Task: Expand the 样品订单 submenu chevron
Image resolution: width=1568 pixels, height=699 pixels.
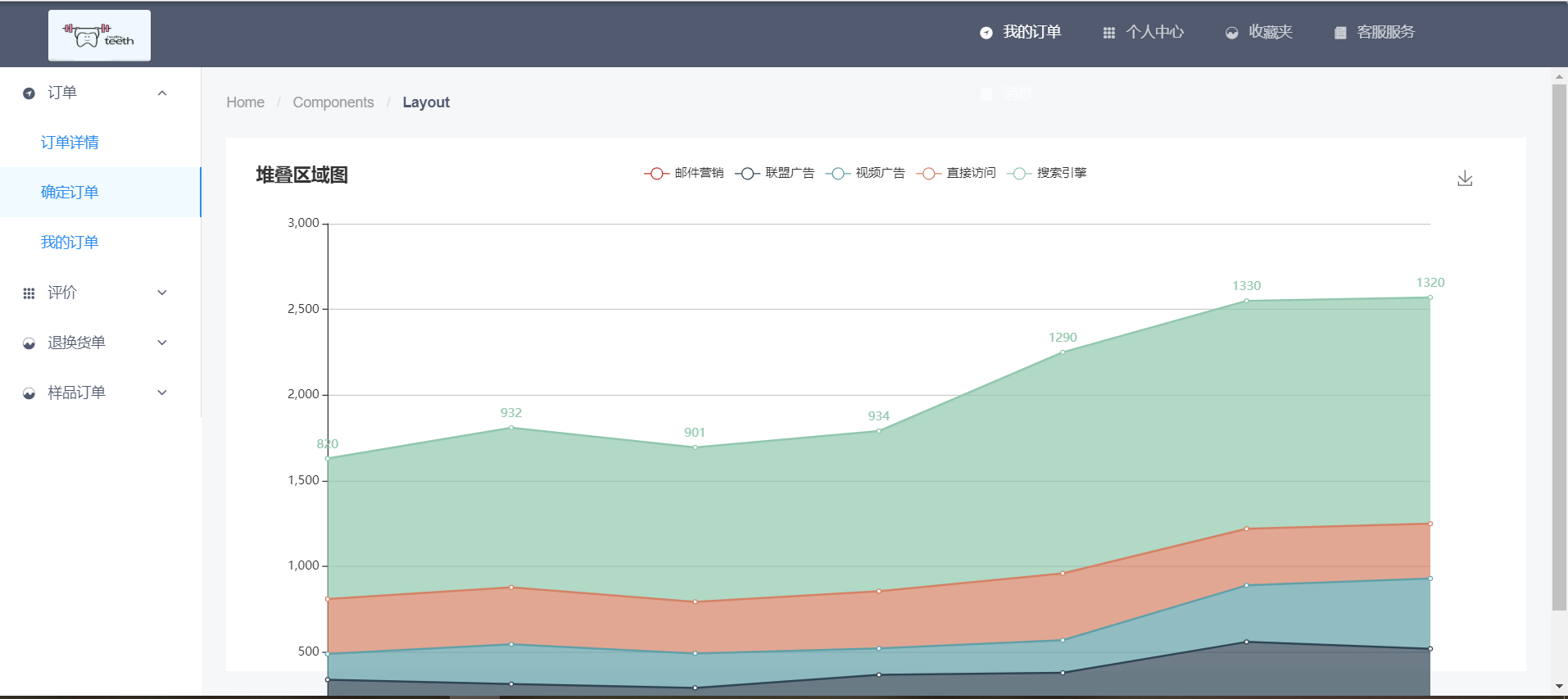Action: pos(162,393)
